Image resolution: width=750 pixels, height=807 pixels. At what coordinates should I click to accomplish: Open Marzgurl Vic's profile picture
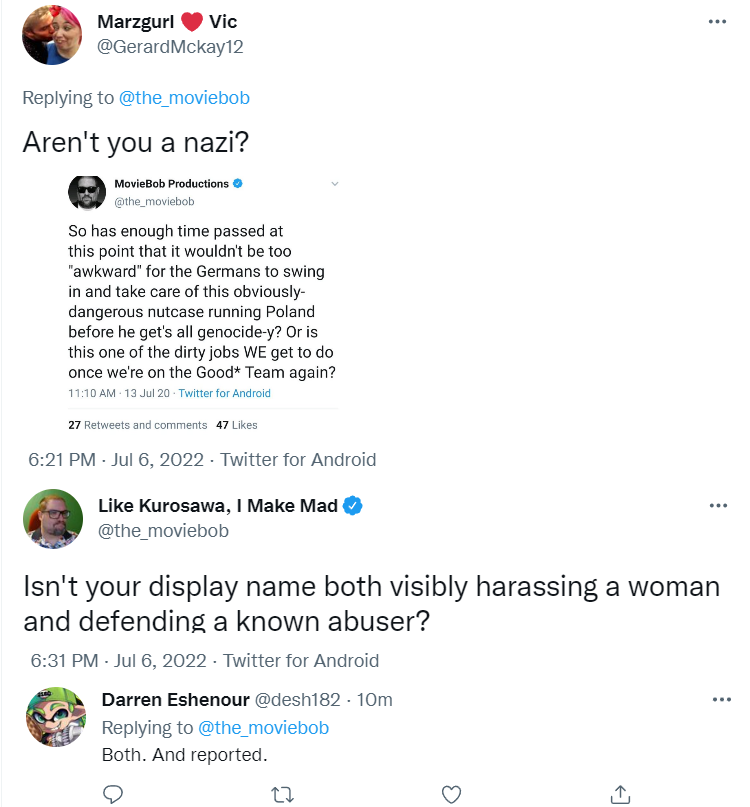click(52, 34)
